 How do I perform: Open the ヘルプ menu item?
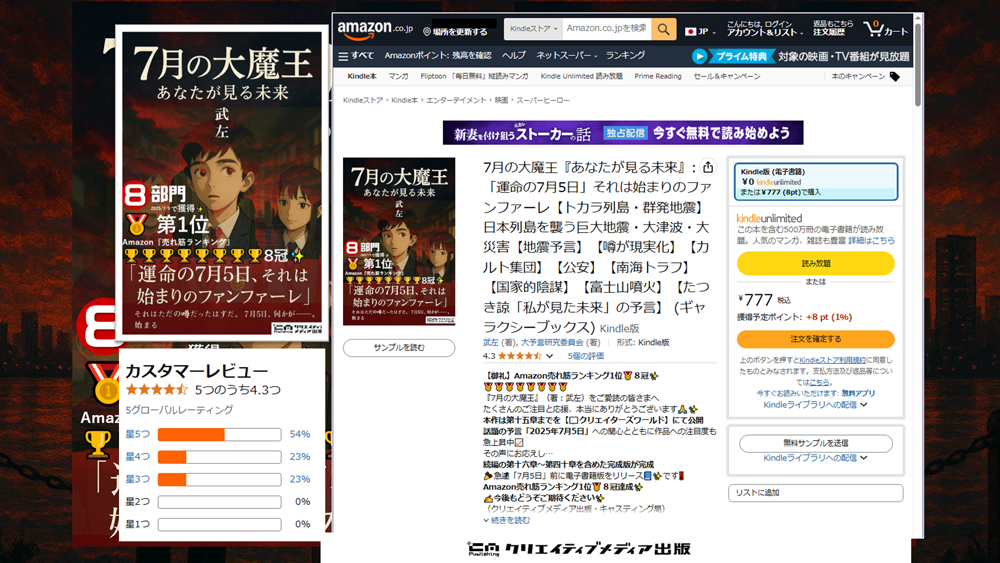click(x=513, y=55)
